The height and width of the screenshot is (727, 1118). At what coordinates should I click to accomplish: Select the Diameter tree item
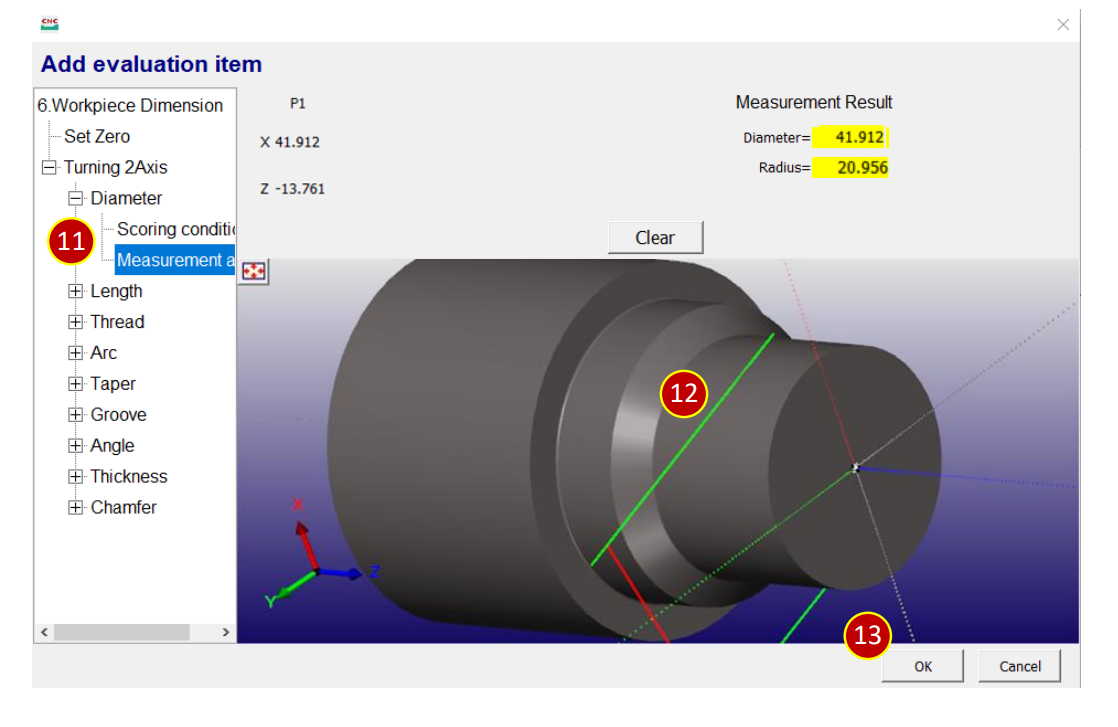tap(126, 198)
